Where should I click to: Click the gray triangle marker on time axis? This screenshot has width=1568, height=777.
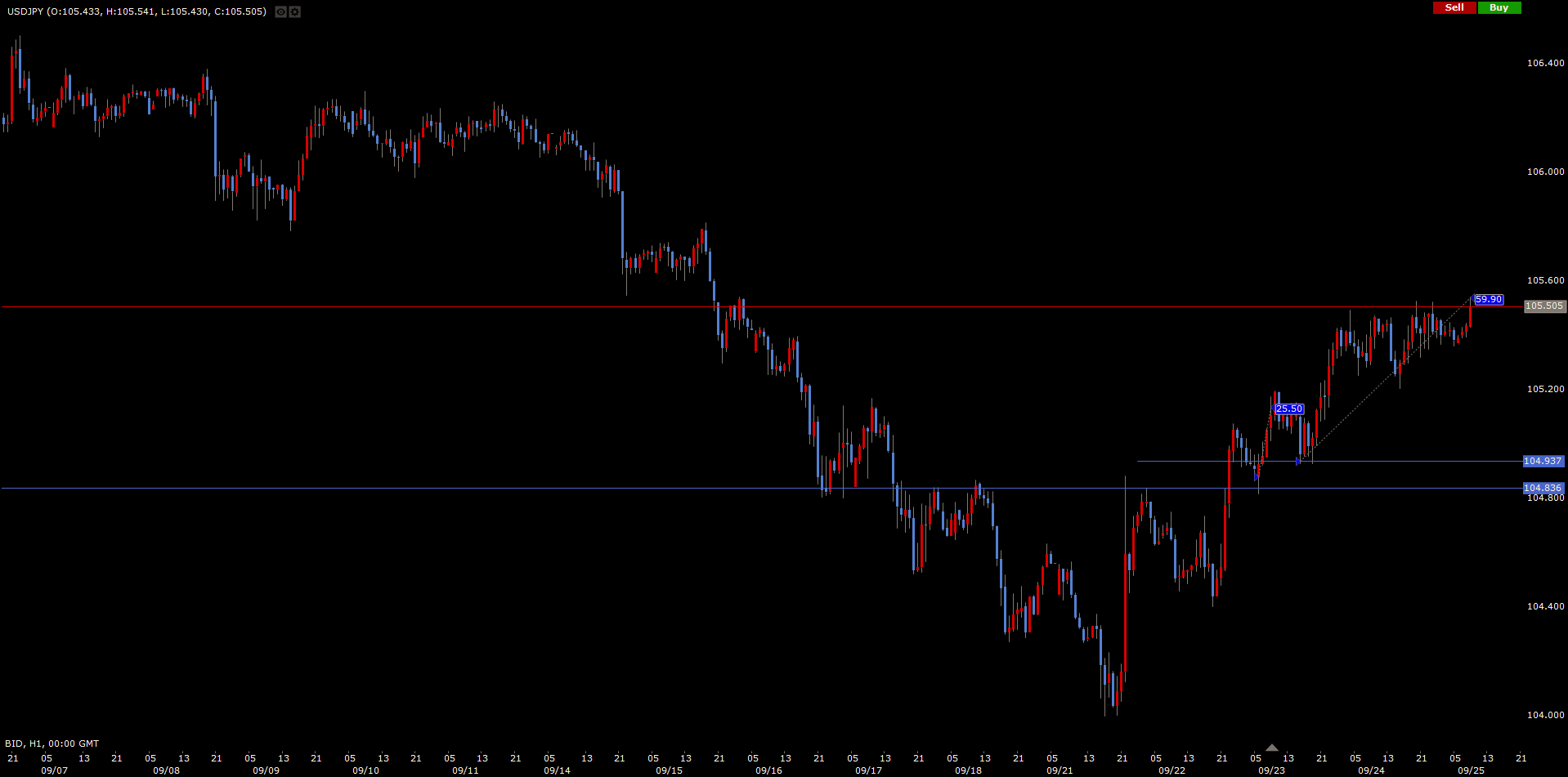[1271, 748]
